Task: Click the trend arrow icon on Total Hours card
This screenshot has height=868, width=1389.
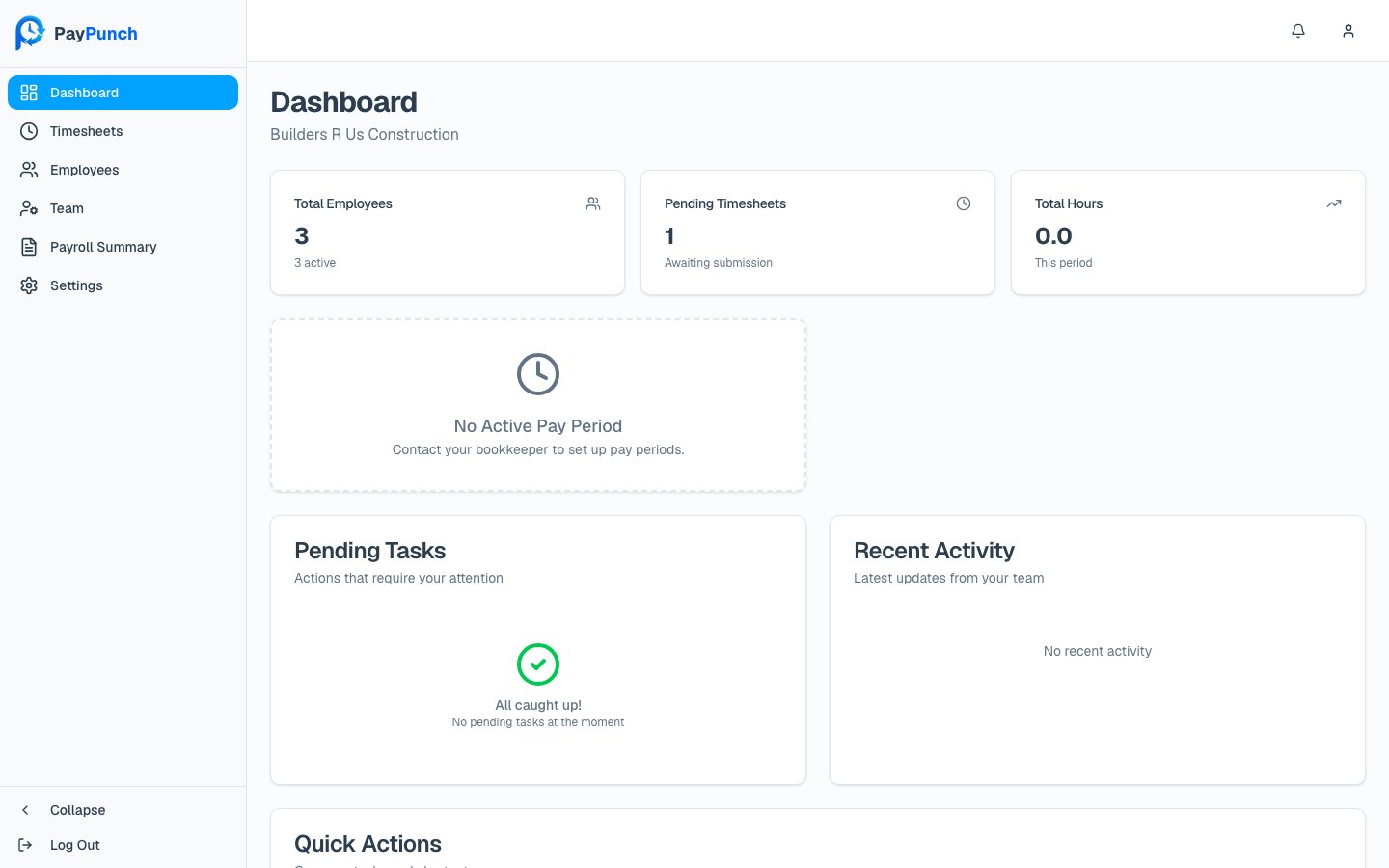Action: [1334, 203]
